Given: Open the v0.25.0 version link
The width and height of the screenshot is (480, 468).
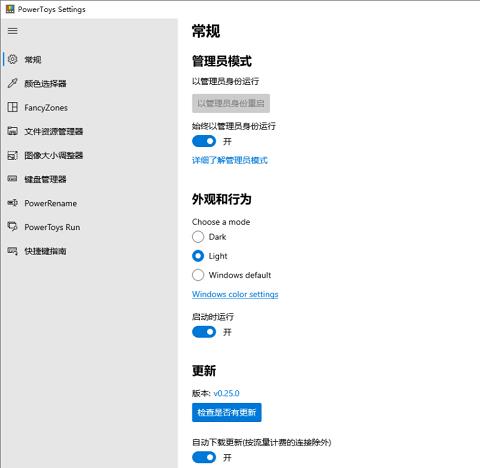Looking at the screenshot, I should [x=226, y=393].
